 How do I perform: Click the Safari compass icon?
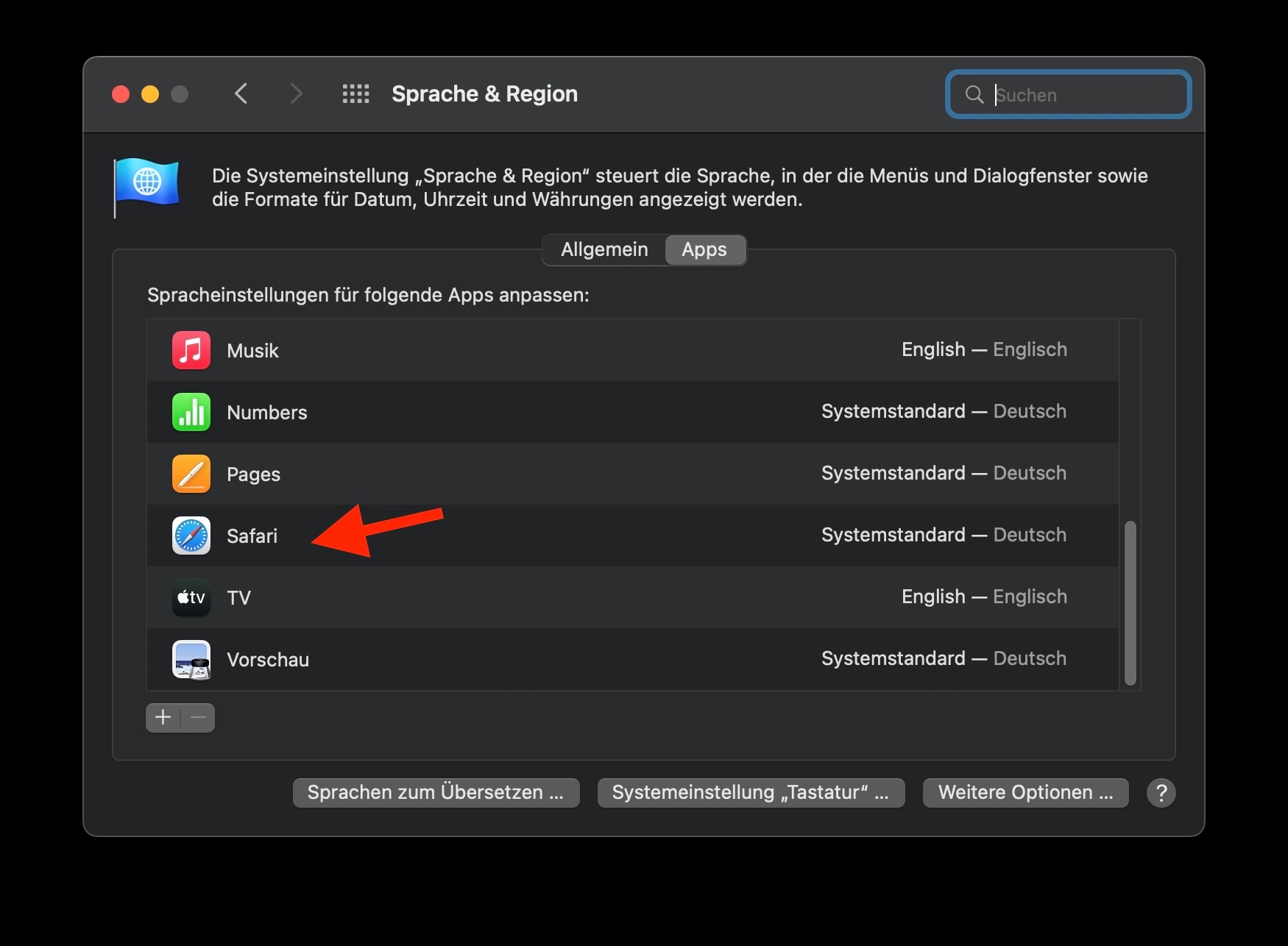click(191, 536)
